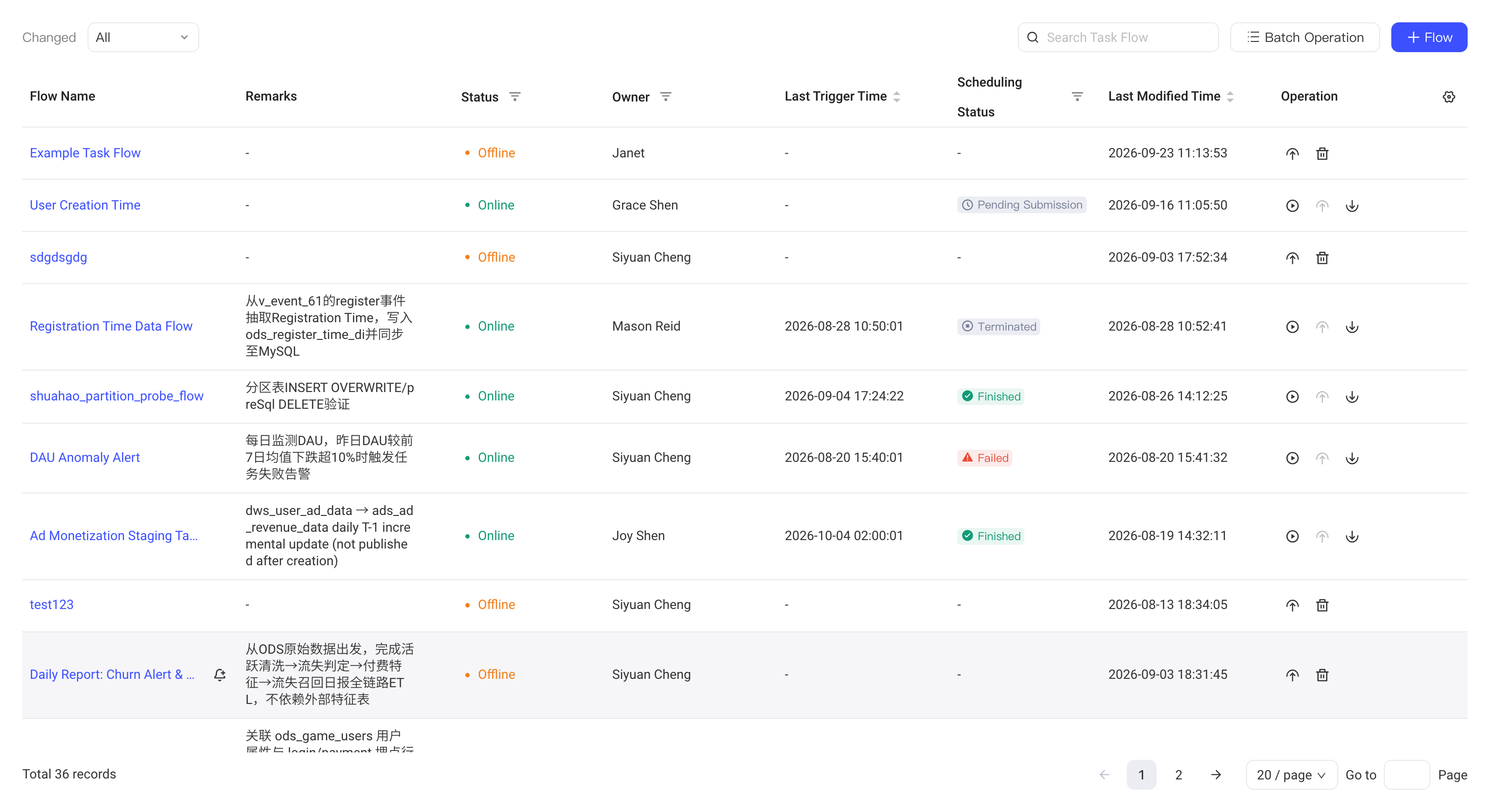Go to page 2

[1178, 774]
